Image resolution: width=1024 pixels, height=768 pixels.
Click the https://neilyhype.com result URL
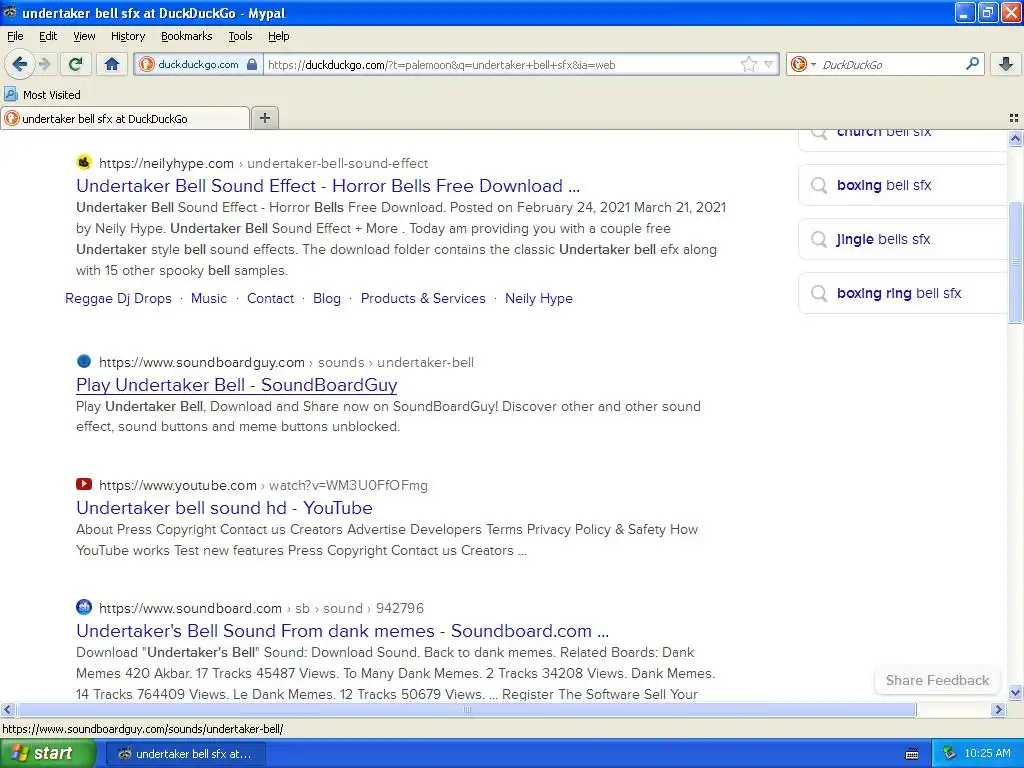point(166,163)
